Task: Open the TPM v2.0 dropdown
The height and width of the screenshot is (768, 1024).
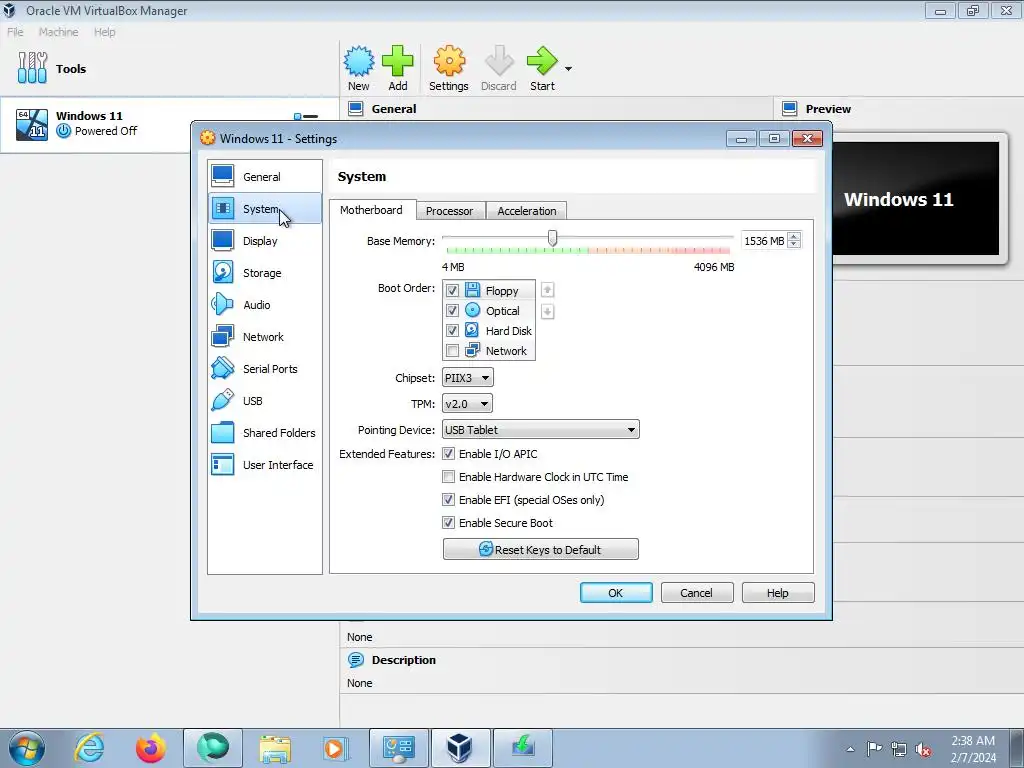Action: (x=467, y=404)
